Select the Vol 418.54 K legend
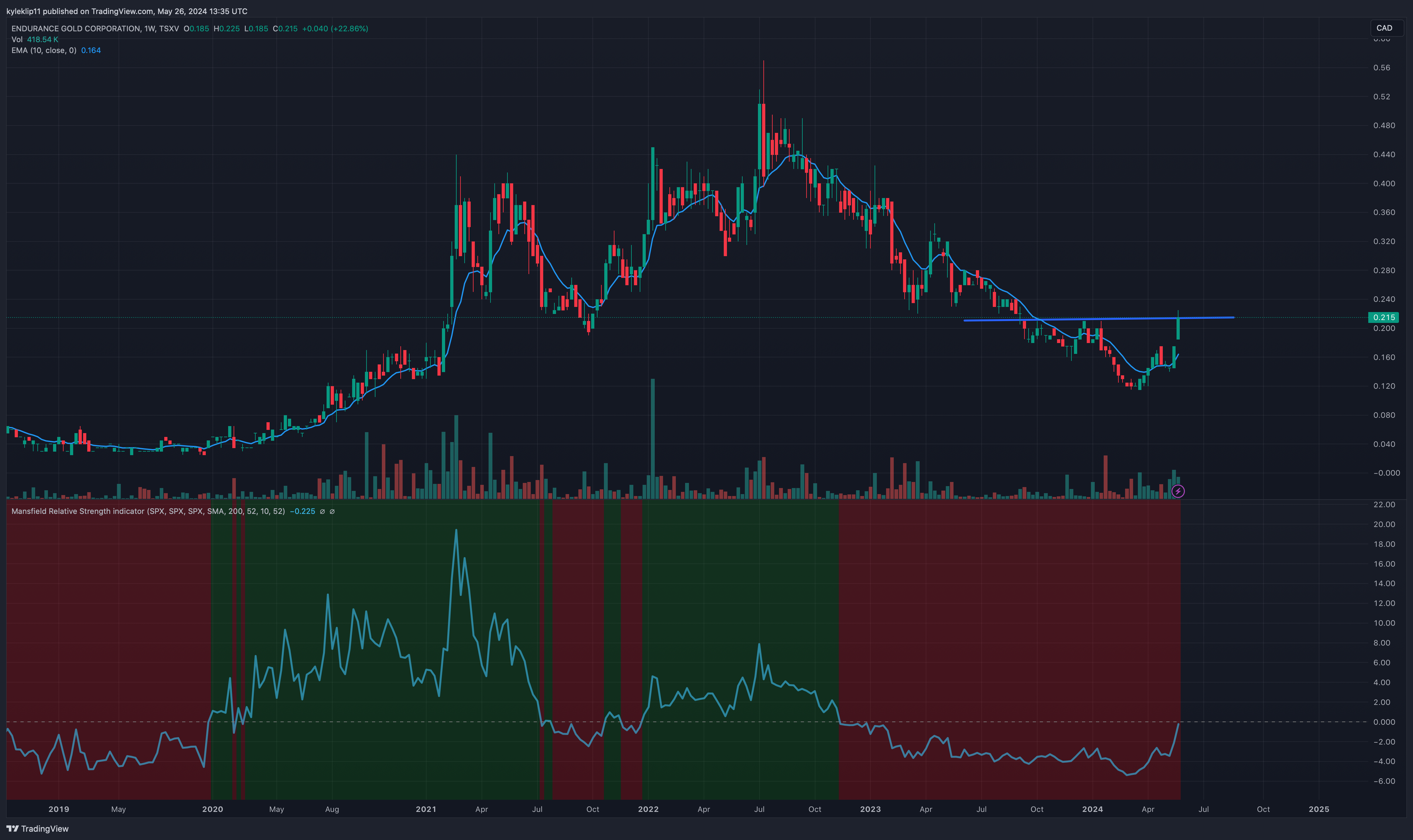1413x840 pixels. tap(35, 39)
